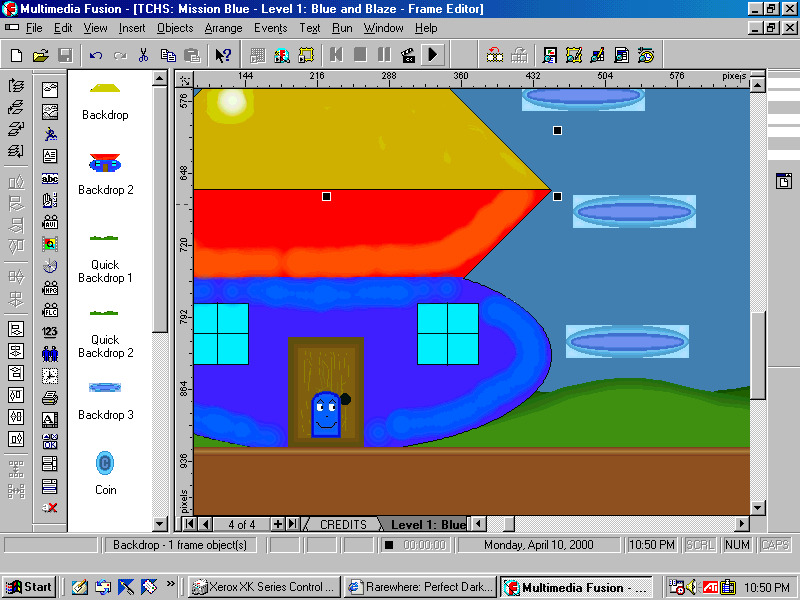Click the Undo arrow icon
800x600 pixels.
(96, 55)
